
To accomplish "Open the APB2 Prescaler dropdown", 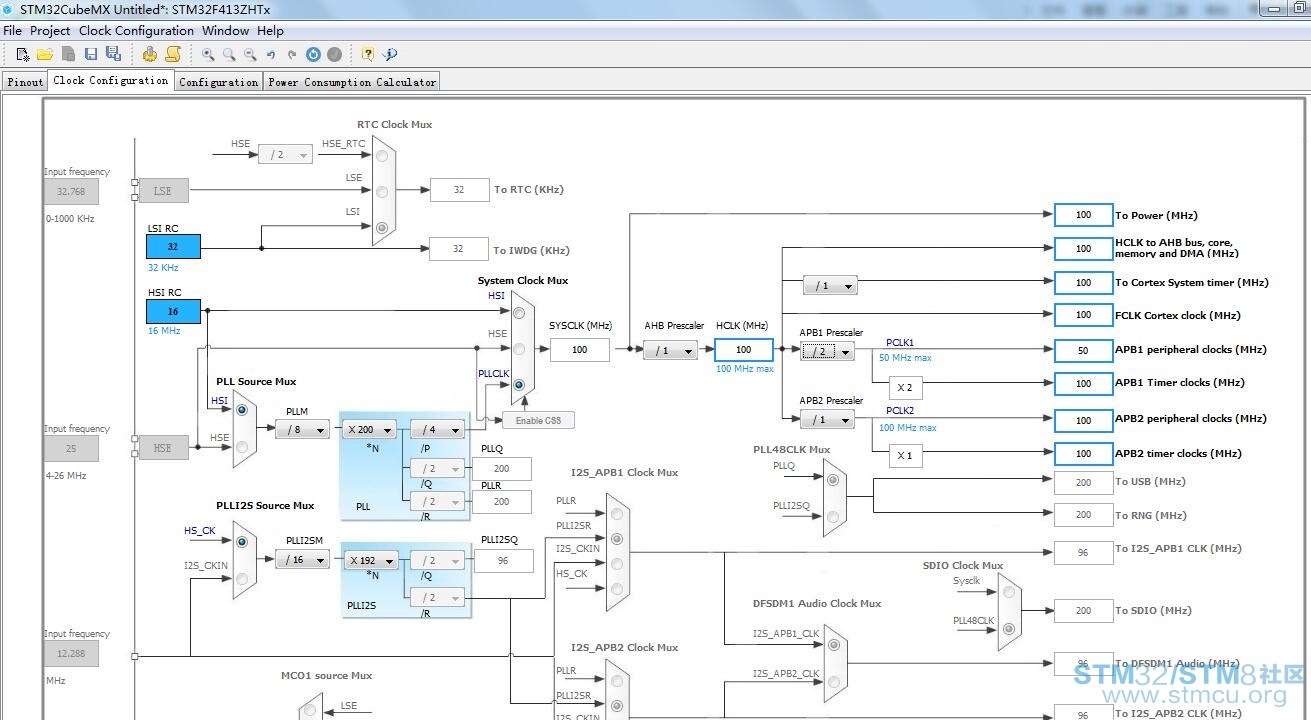I will [x=827, y=420].
